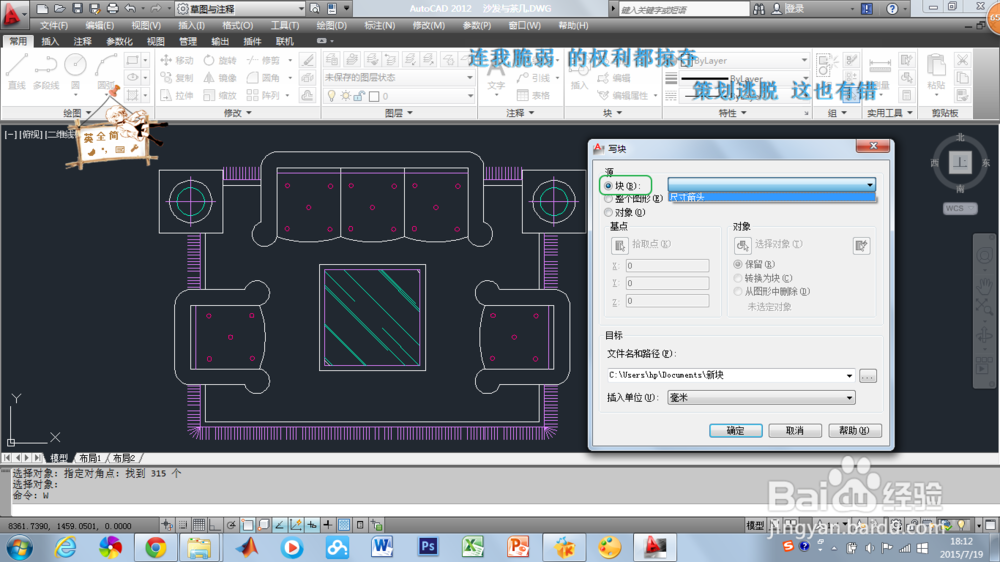
Task: Select the Convert to block (转换为块) option
Action: 738,278
